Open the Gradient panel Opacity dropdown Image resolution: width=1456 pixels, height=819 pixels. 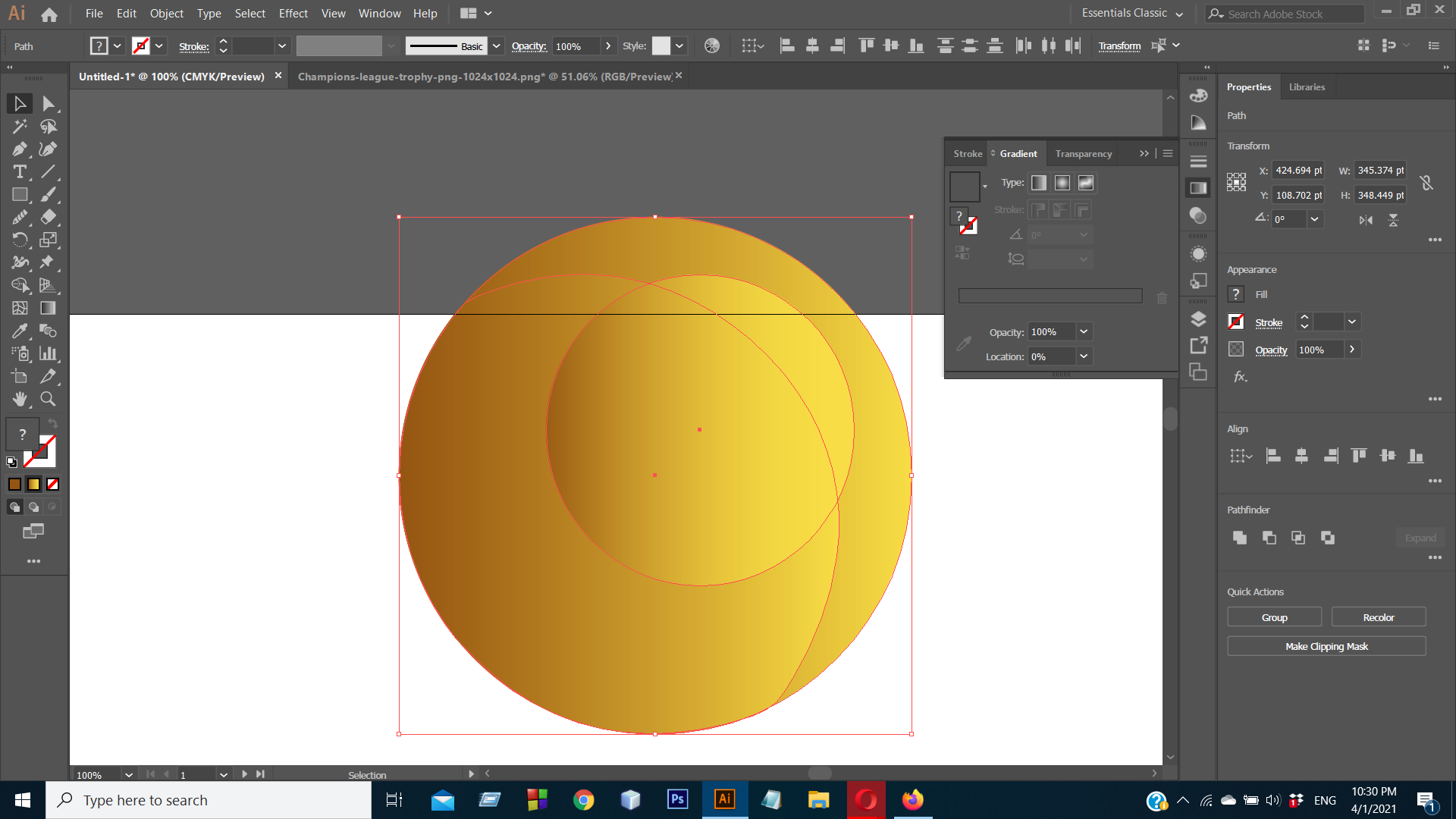[x=1084, y=332]
